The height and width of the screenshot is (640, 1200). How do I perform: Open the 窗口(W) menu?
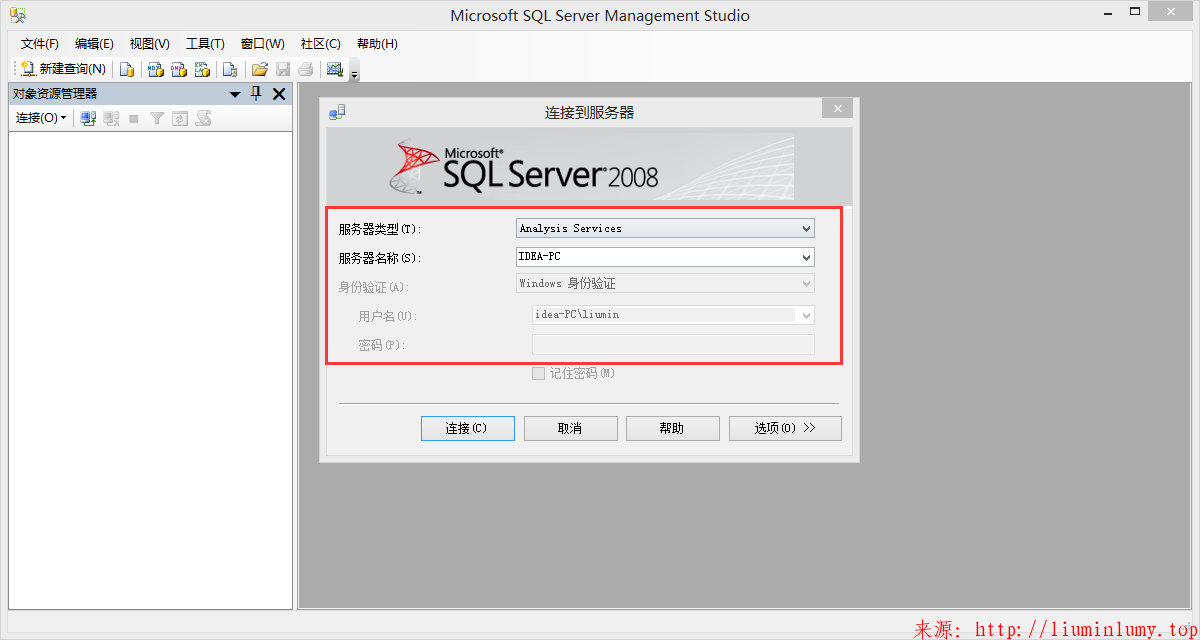pyautogui.click(x=263, y=44)
